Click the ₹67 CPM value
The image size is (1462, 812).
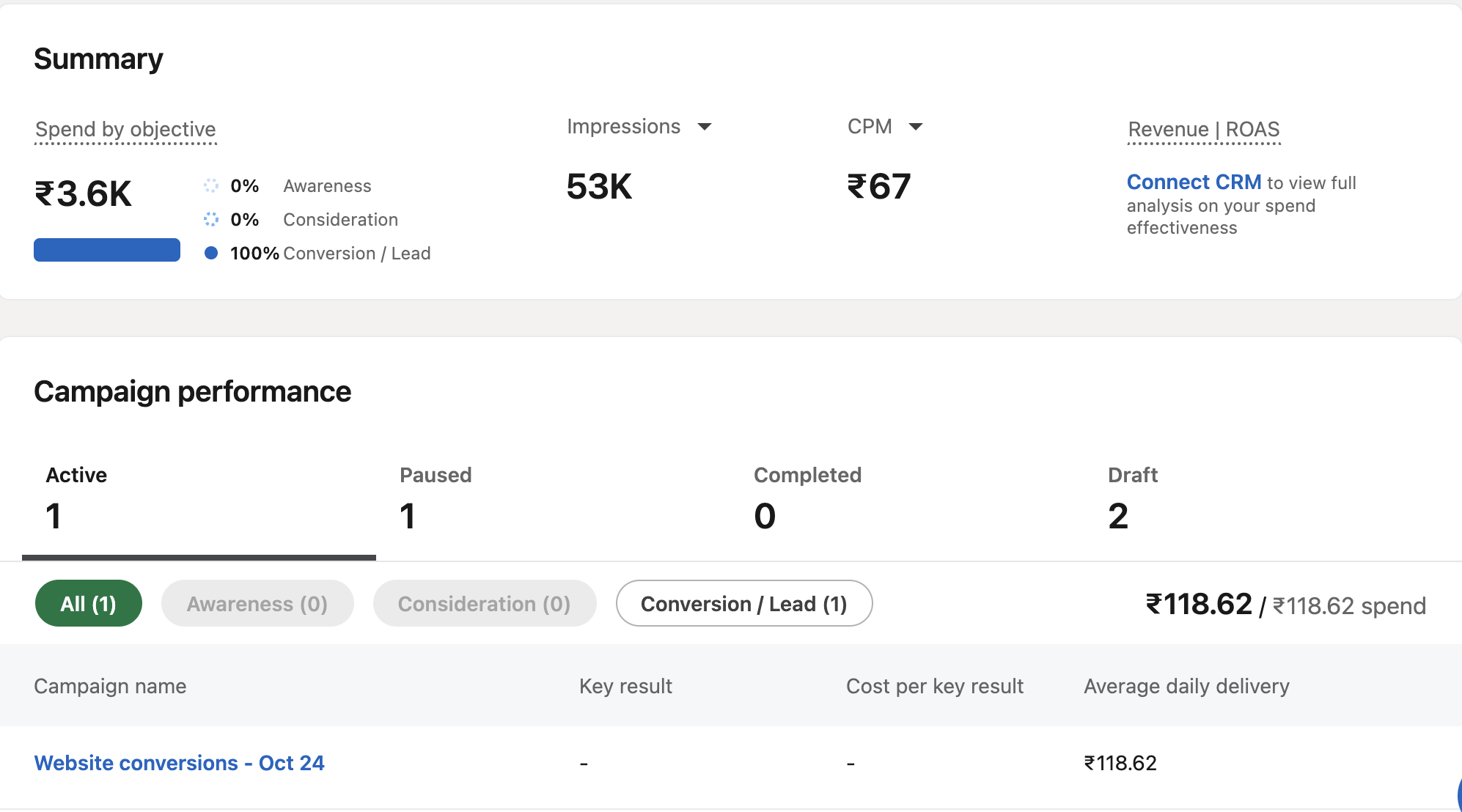pyautogui.click(x=879, y=186)
